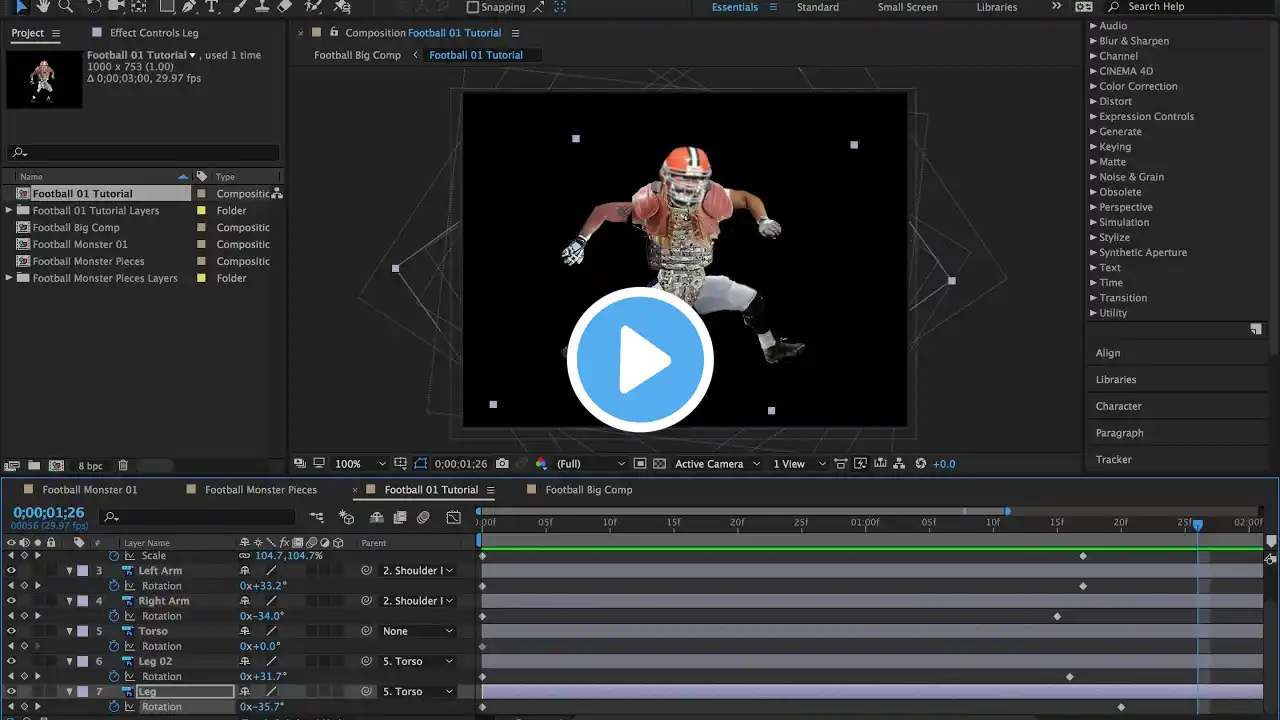This screenshot has height=720, width=1280.
Task: Toggle the transparency grid icon
Action: pyautogui.click(x=659, y=464)
